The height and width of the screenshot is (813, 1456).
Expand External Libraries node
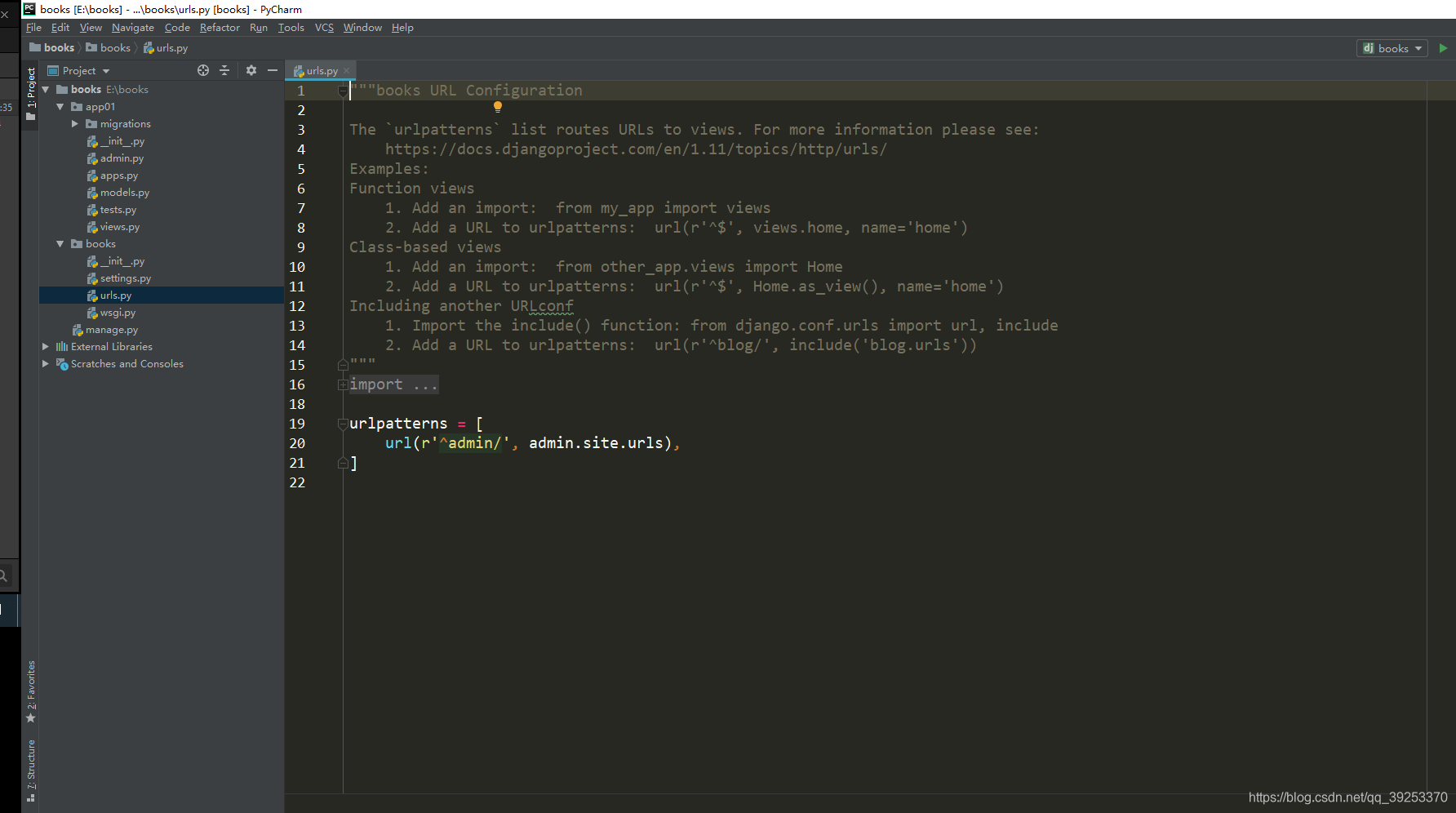coord(46,347)
